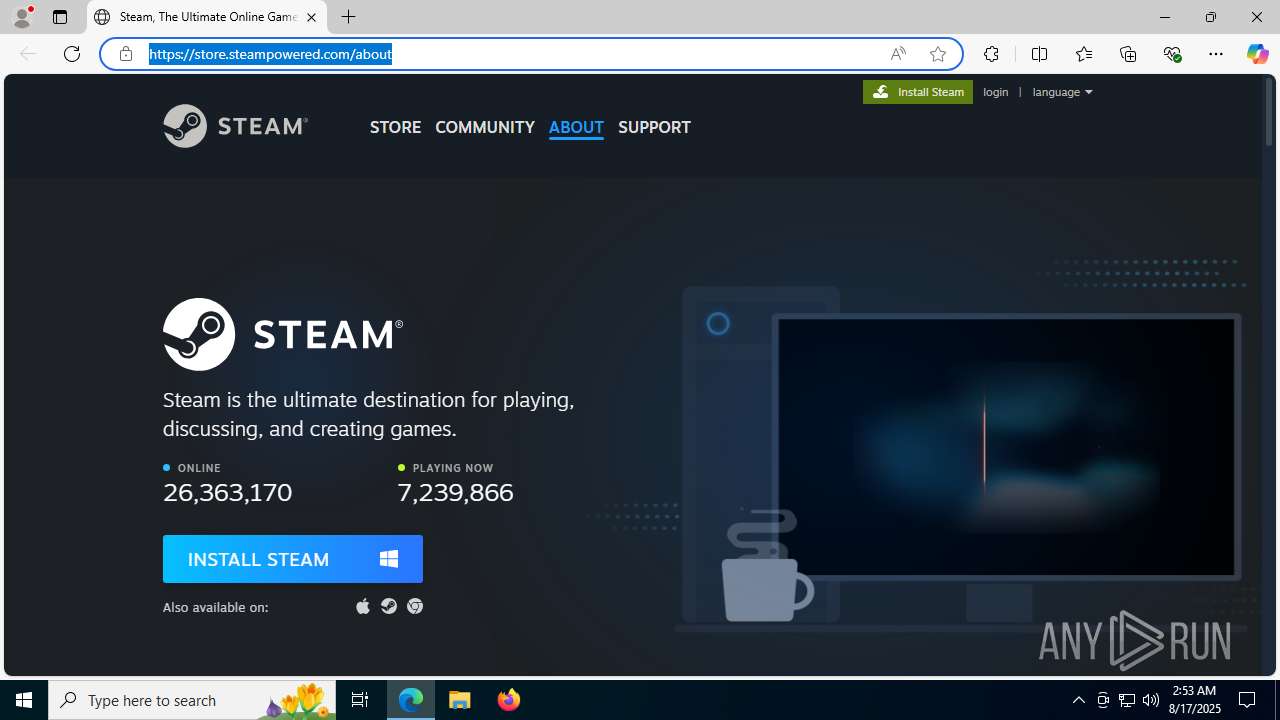Open the notification center icon
This screenshot has width=1280, height=720.
[x=1247, y=700]
